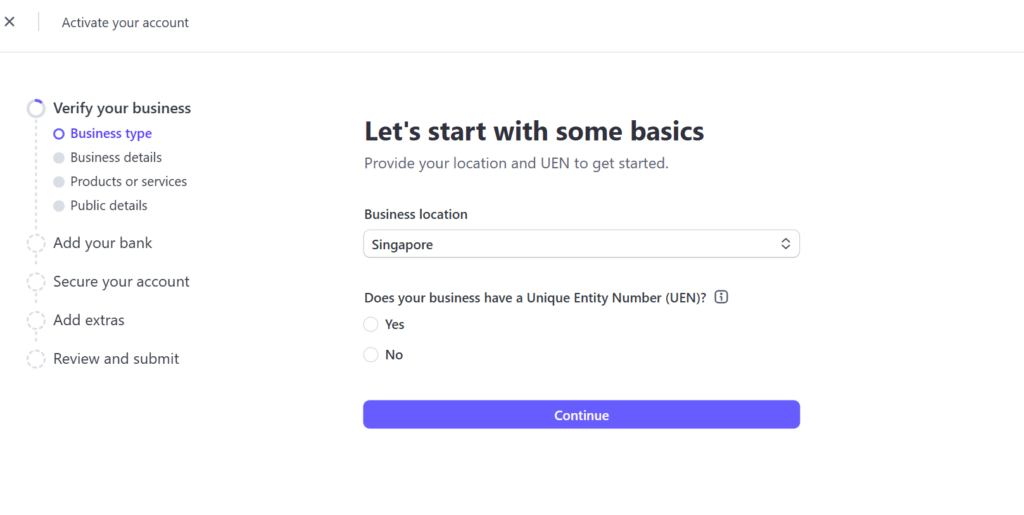This screenshot has width=1024, height=515.
Task: Click the Add extras step circle
Action: click(x=36, y=321)
